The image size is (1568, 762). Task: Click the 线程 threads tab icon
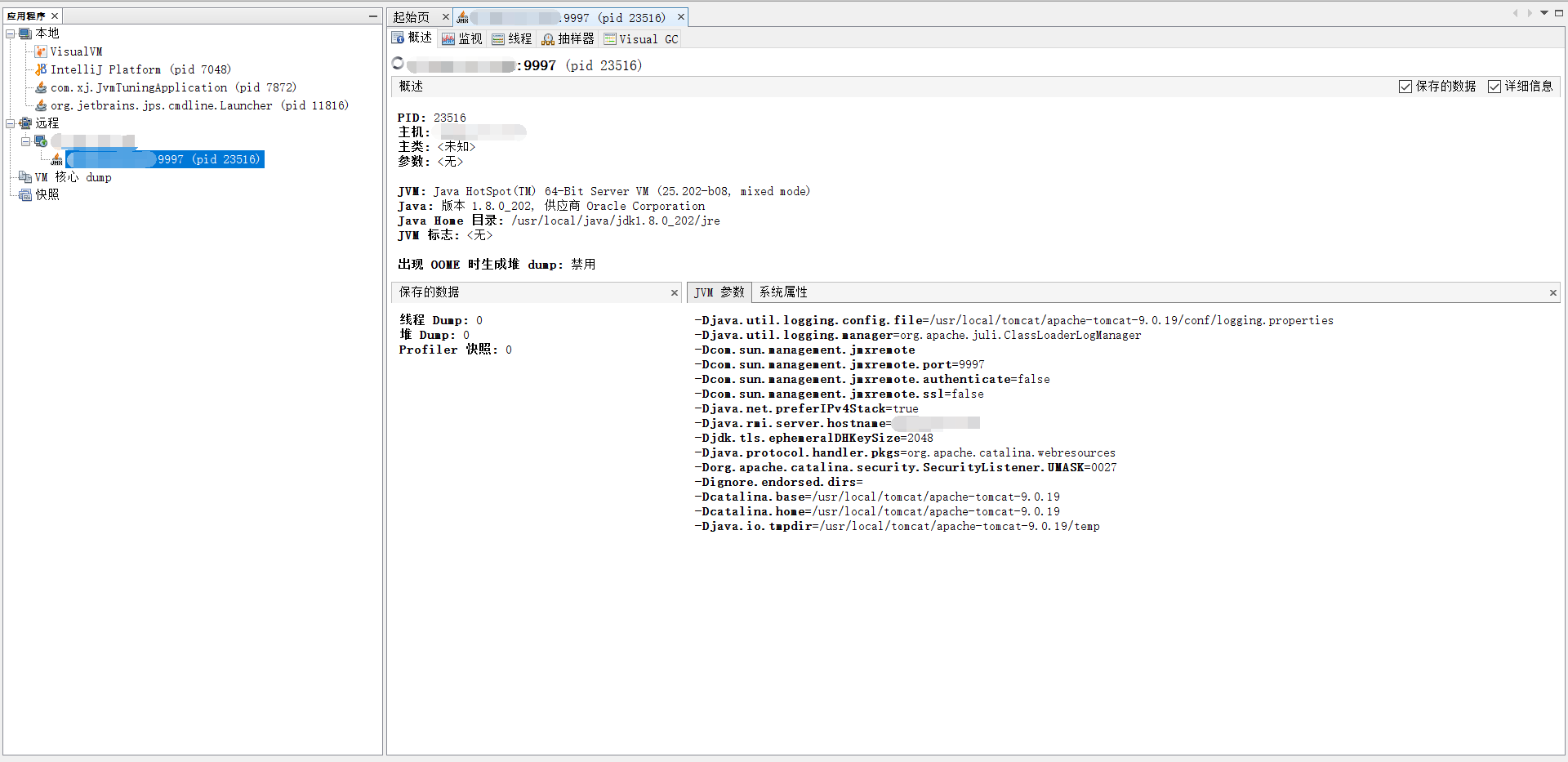[498, 39]
